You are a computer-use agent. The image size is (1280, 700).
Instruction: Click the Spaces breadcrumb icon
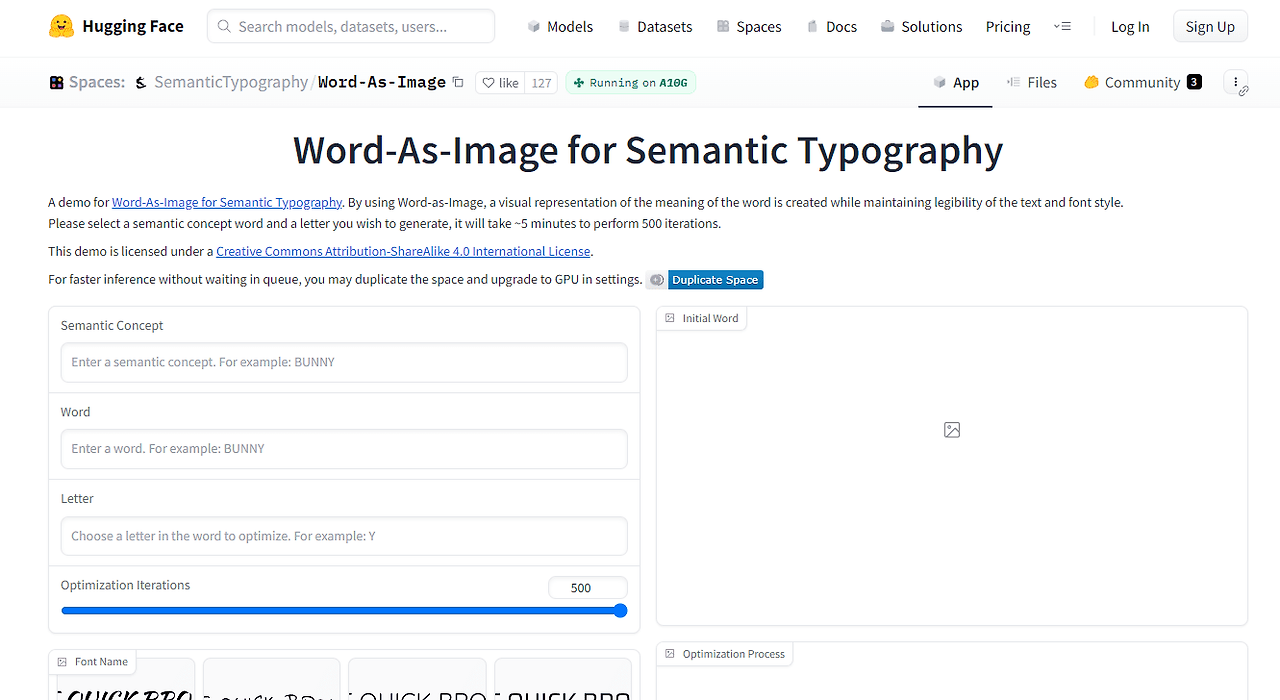(56, 83)
